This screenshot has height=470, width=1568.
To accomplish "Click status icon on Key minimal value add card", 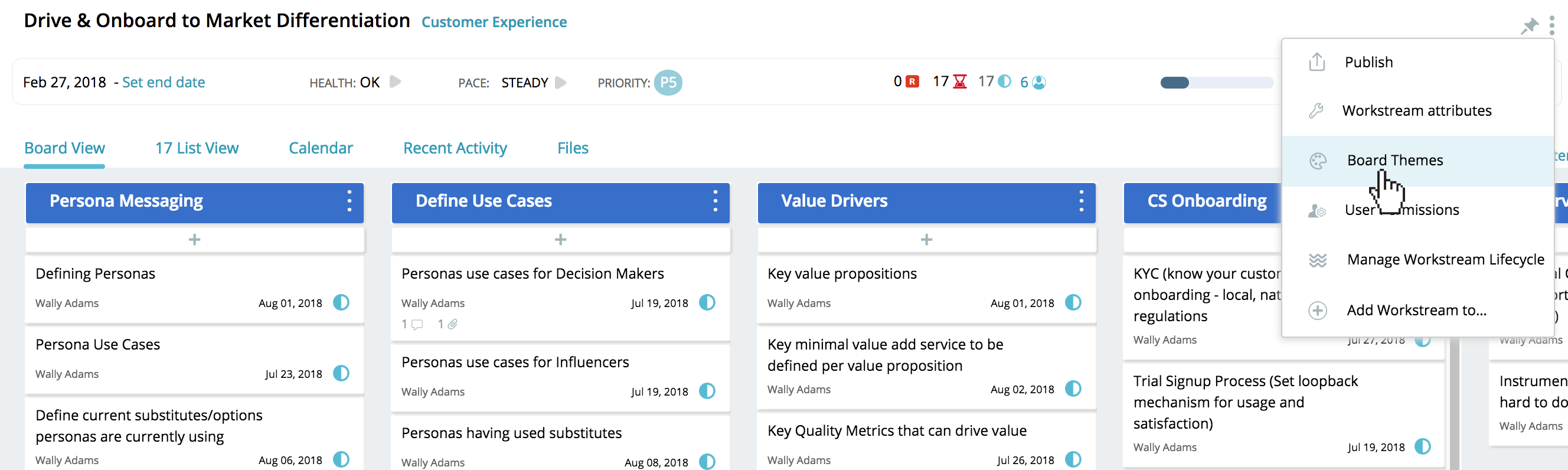I will pos(1073,389).
